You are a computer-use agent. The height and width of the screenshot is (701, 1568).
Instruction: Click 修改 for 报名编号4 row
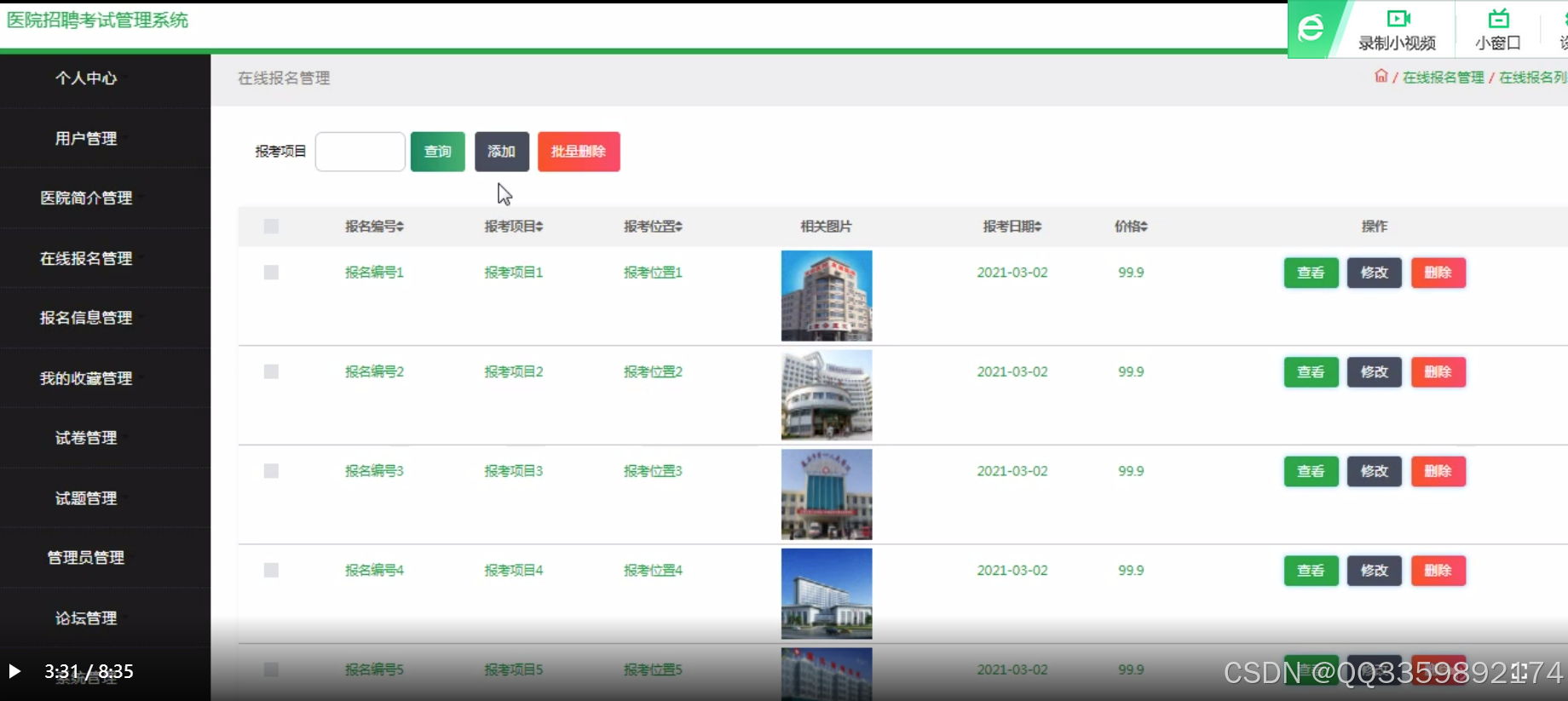tap(1375, 571)
